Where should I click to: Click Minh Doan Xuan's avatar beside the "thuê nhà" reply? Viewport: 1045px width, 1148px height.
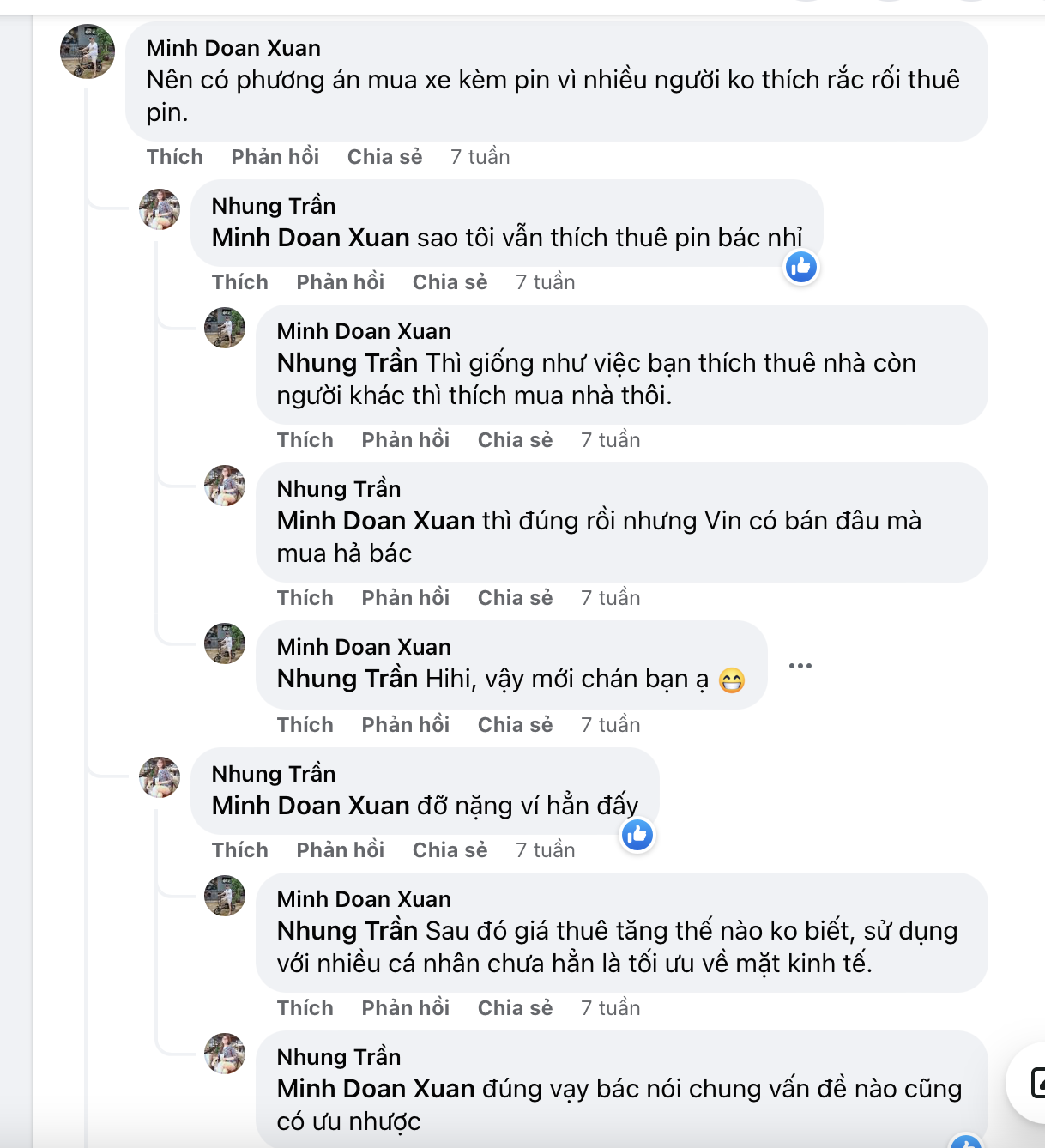[225, 329]
